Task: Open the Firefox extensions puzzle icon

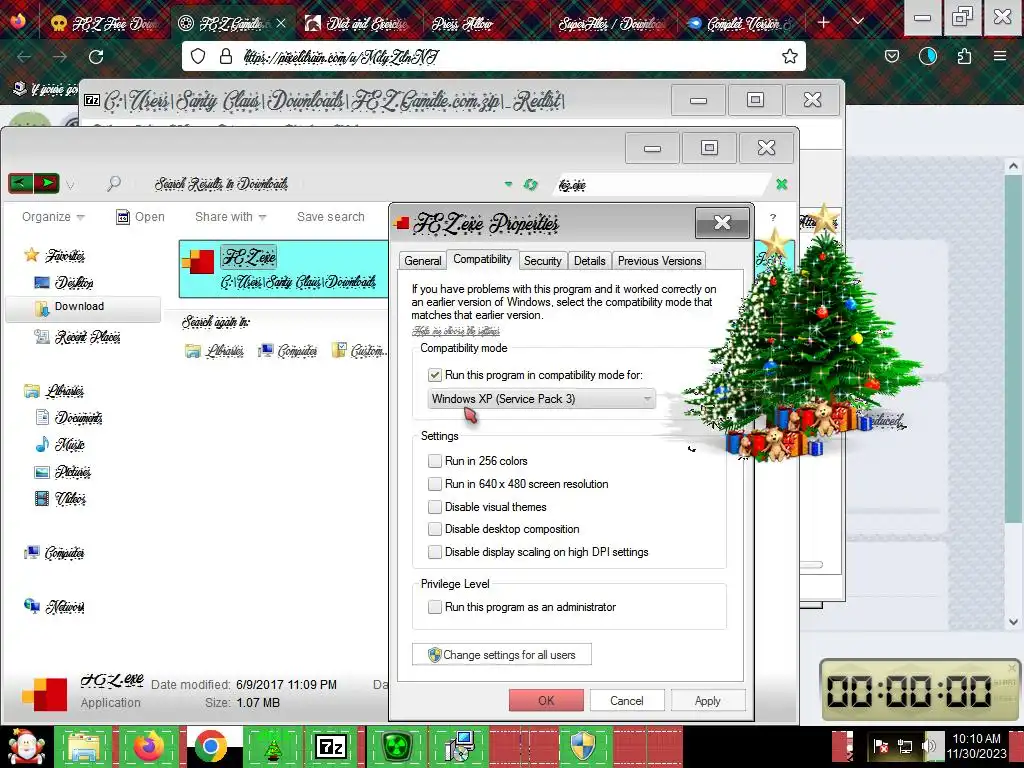Action: click(x=964, y=57)
